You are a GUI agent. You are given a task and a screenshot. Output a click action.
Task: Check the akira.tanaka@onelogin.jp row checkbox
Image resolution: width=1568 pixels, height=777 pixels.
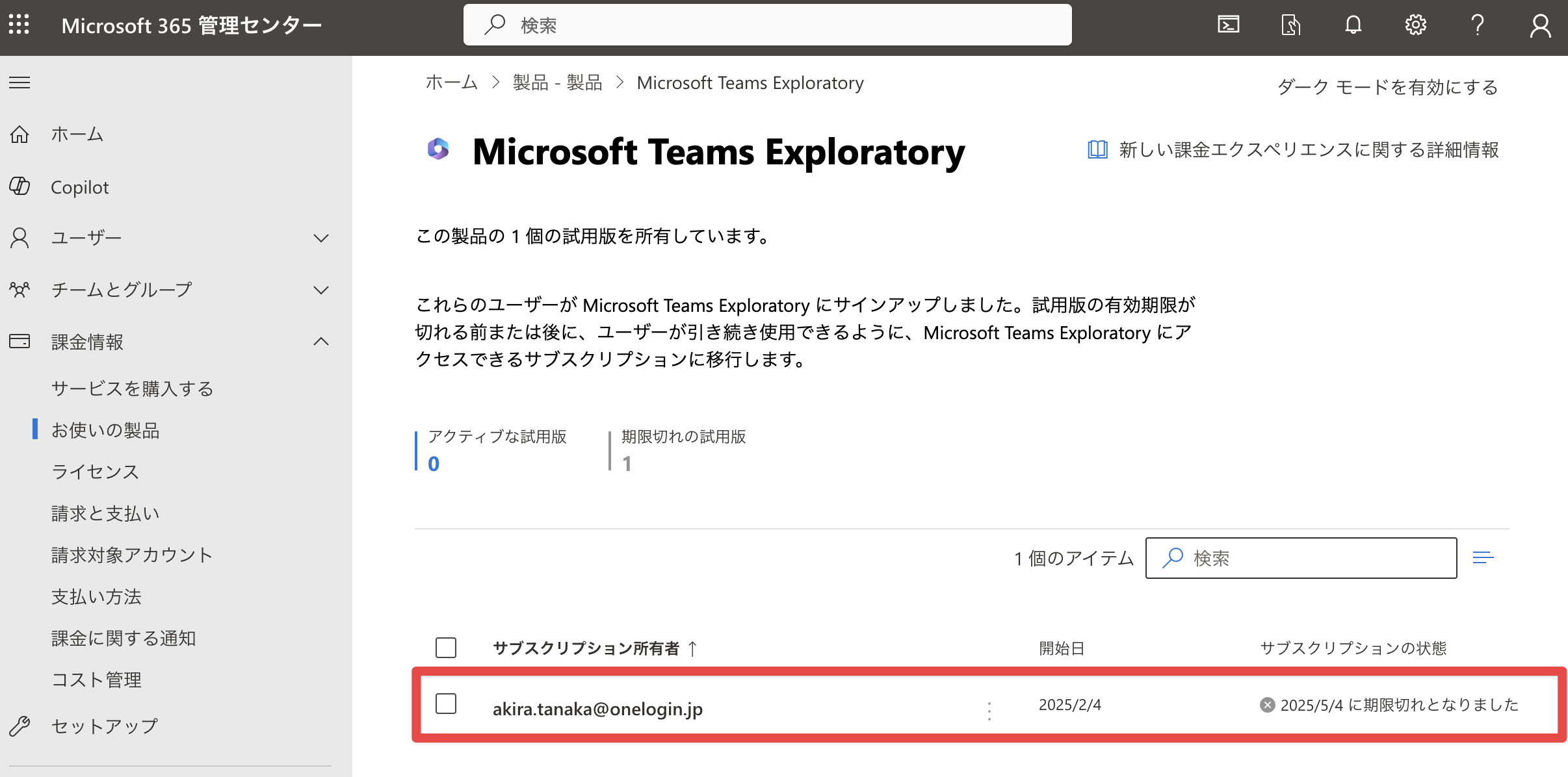pyautogui.click(x=446, y=704)
